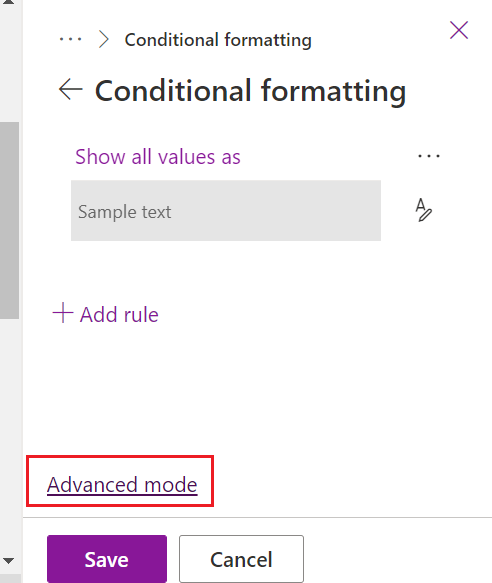Click the breadcrumb chevron separator arrow

103,39
